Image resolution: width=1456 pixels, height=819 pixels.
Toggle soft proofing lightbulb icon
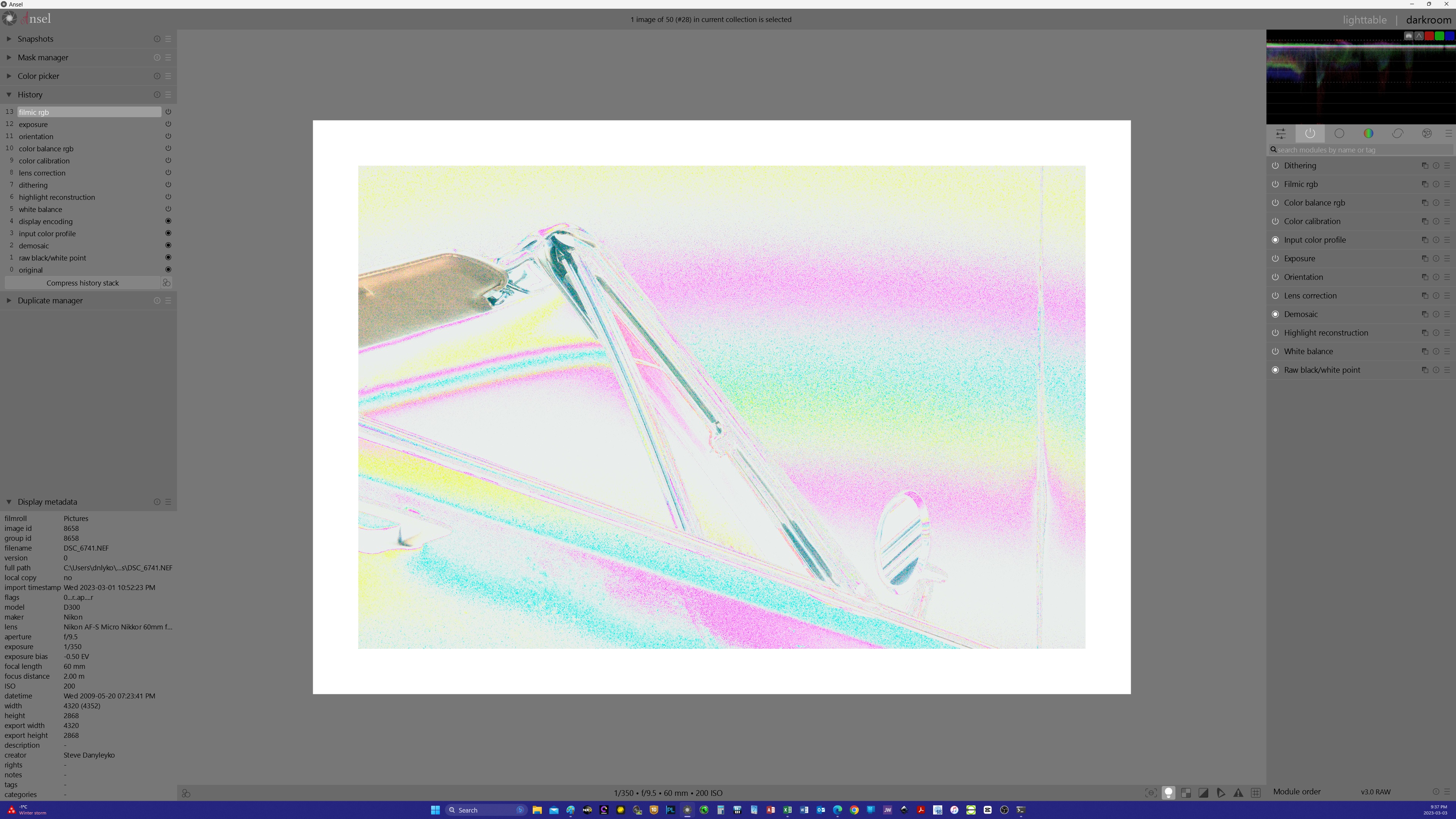[x=1168, y=793]
